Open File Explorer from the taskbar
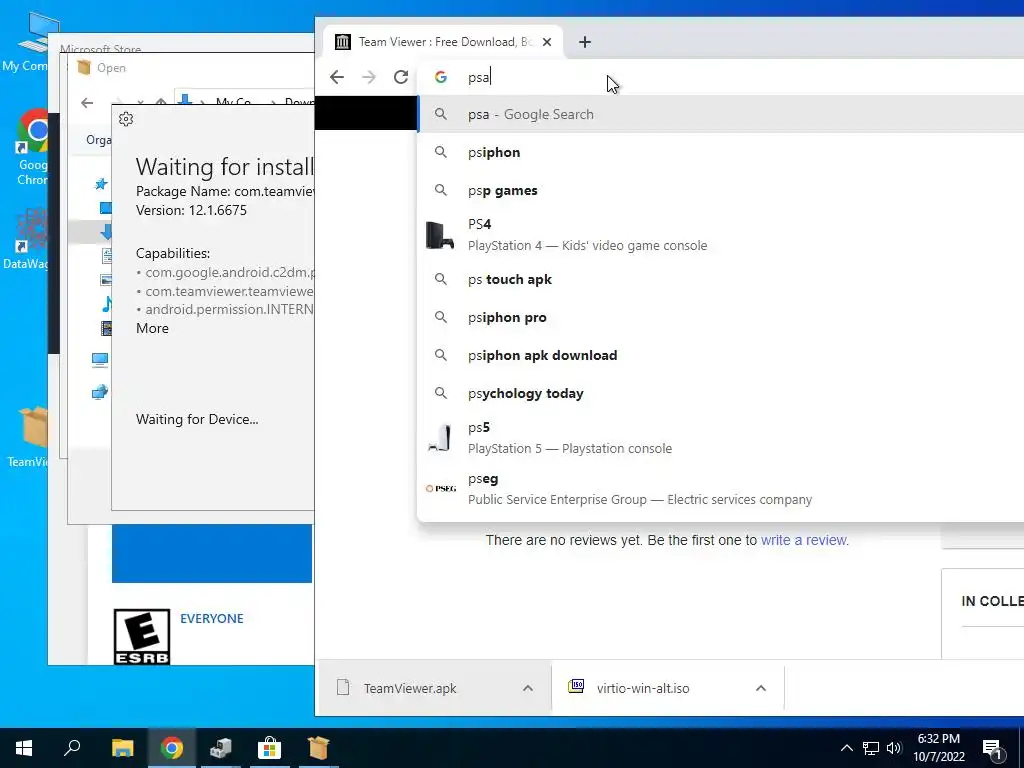Image resolution: width=1024 pixels, height=768 pixels. (x=122, y=748)
